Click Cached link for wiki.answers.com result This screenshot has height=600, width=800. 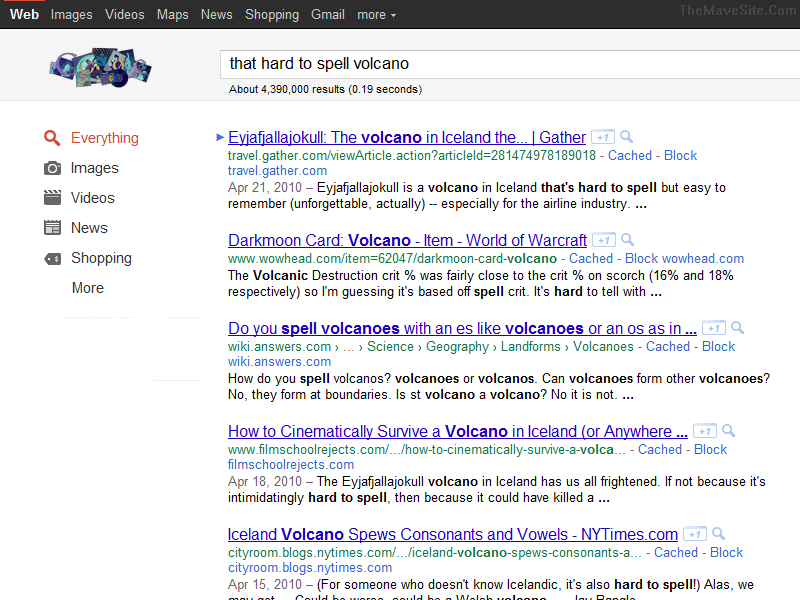668,346
